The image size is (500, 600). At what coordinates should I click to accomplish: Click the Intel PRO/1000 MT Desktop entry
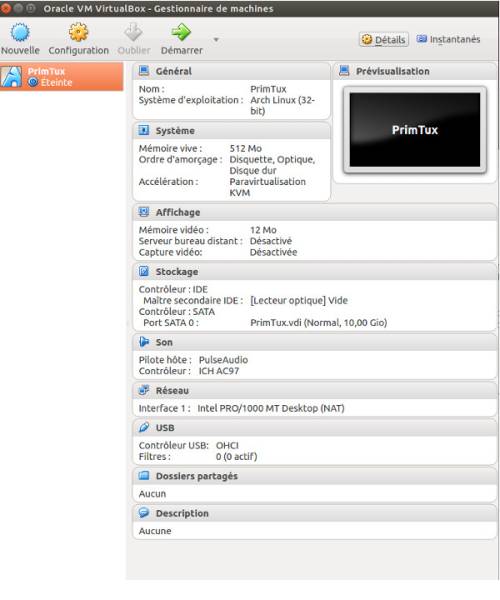271,408
